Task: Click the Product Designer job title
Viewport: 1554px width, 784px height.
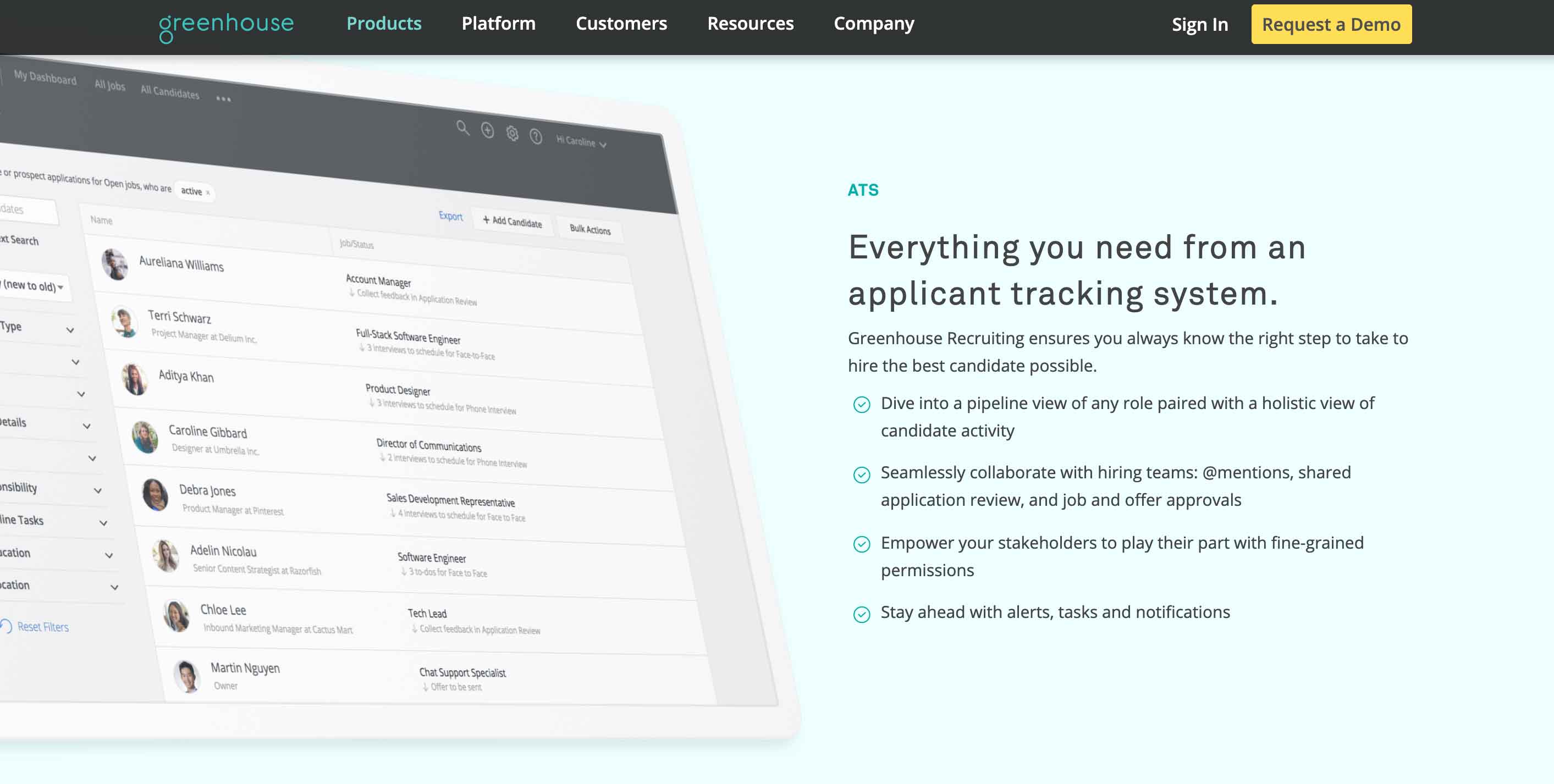Action: pos(398,390)
